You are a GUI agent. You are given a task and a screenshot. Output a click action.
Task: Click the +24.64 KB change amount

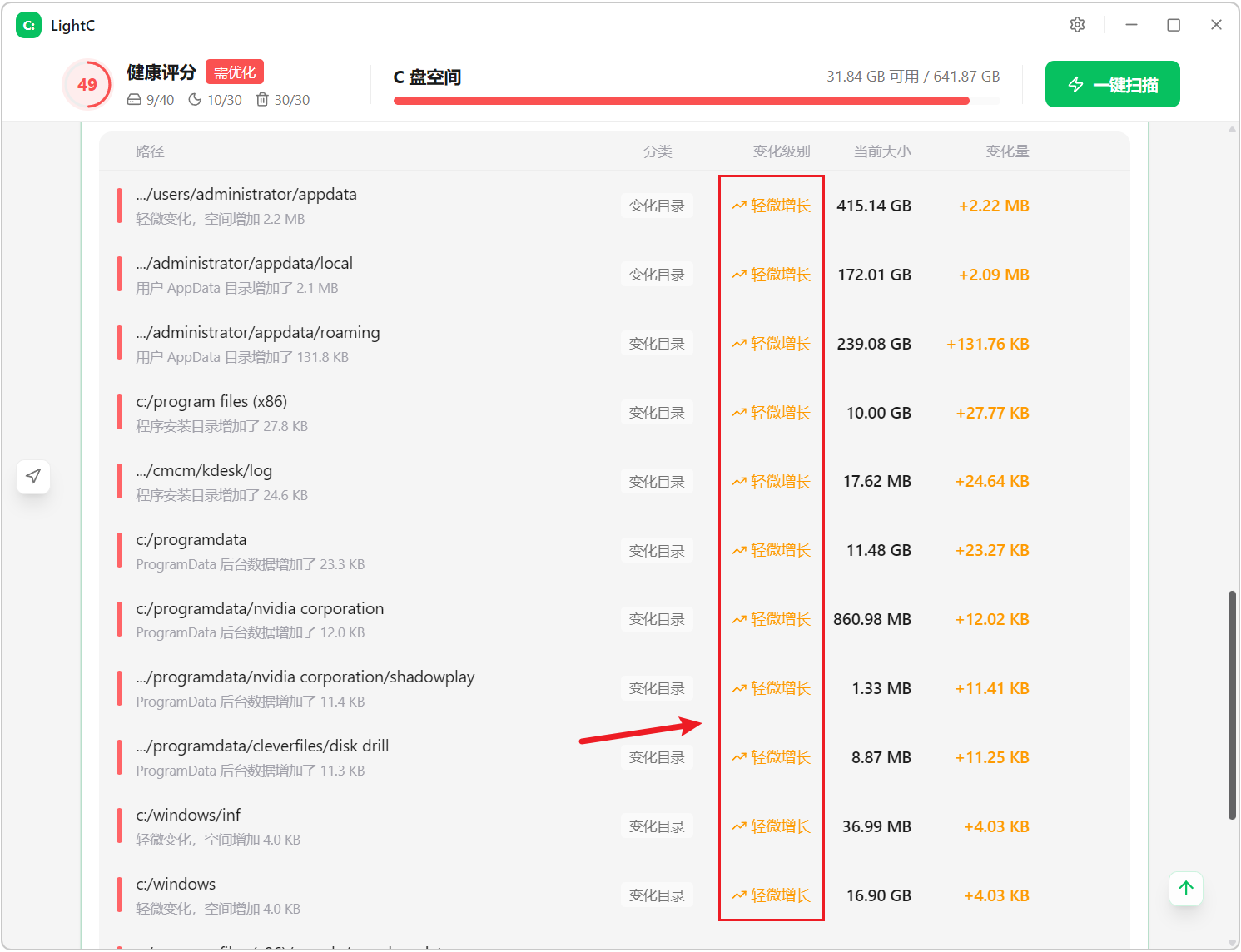click(x=992, y=482)
